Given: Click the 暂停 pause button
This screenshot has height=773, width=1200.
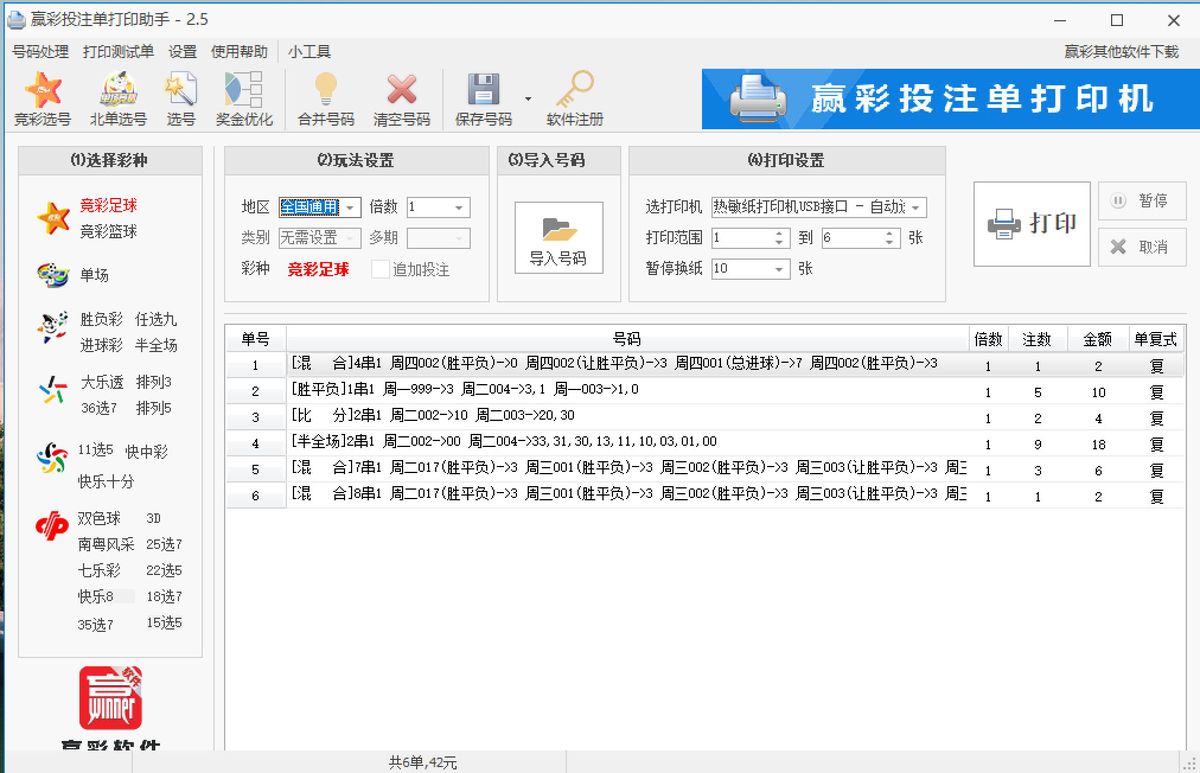Looking at the screenshot, I should point(1142,201).
